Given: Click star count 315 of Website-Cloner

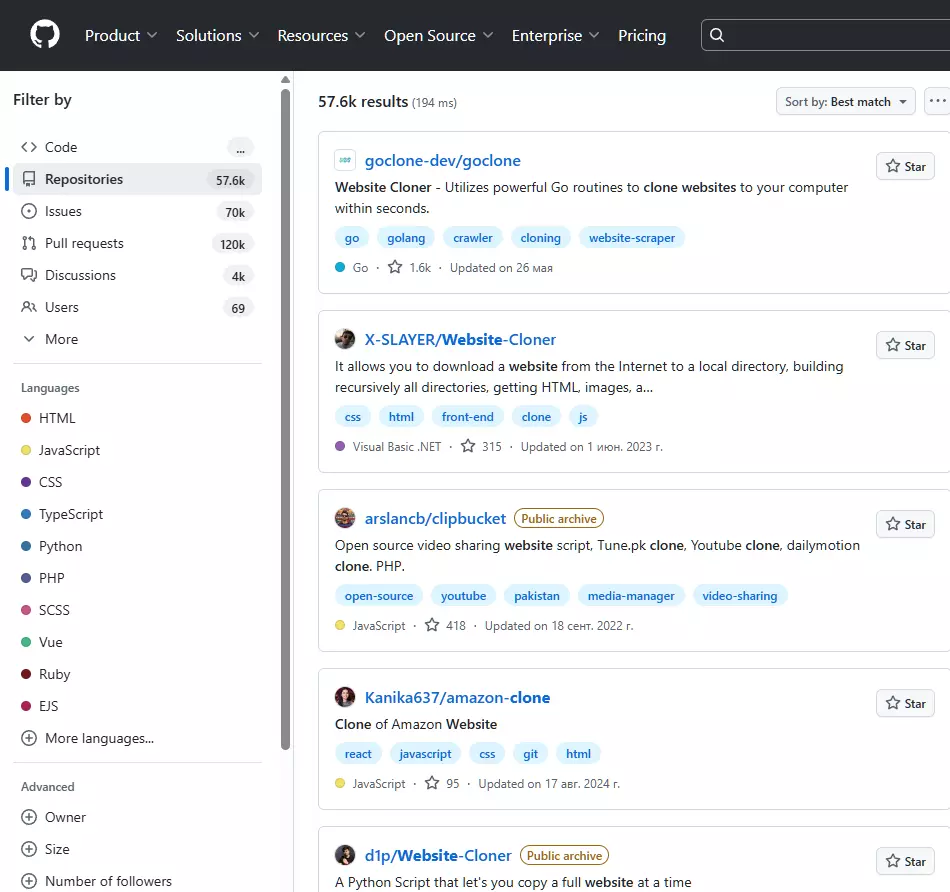Looking at the screenshot, I should [x=481, y=447].
